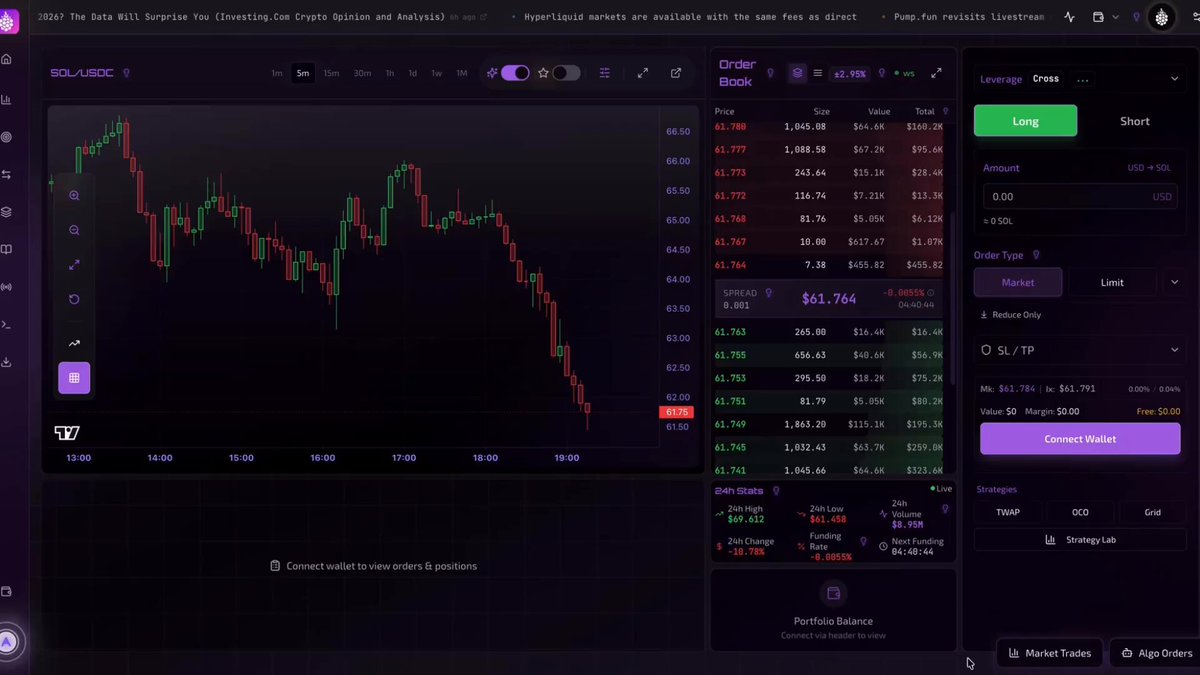The width and height of the screenshot is (1200, 675).
Task: Click the header wallet icon
Action: pyautogui.click(x=1098, y=17)
